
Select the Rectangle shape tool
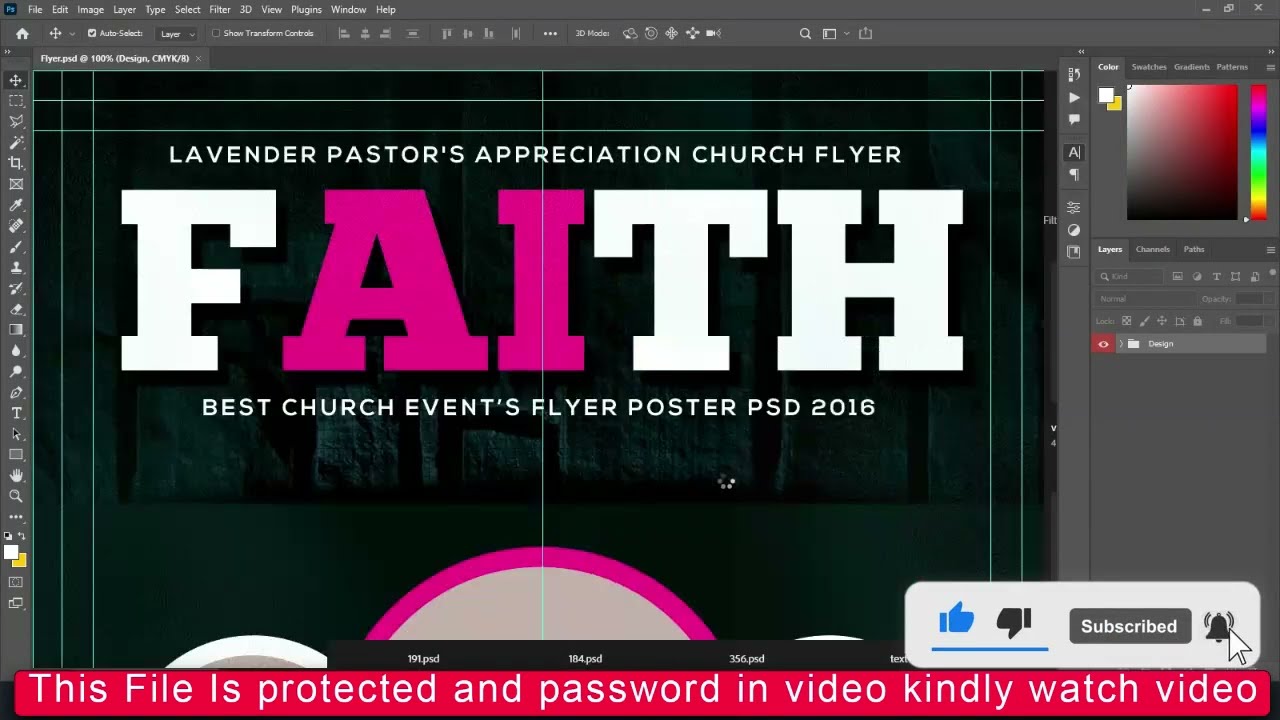[16, 455]
